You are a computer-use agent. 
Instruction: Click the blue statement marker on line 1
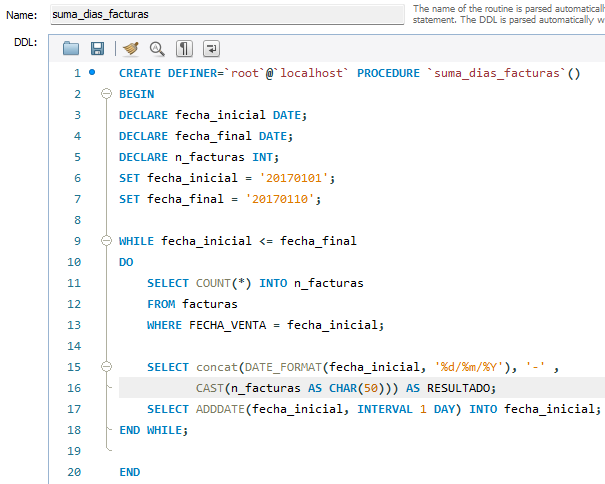(x=93, y=72)
